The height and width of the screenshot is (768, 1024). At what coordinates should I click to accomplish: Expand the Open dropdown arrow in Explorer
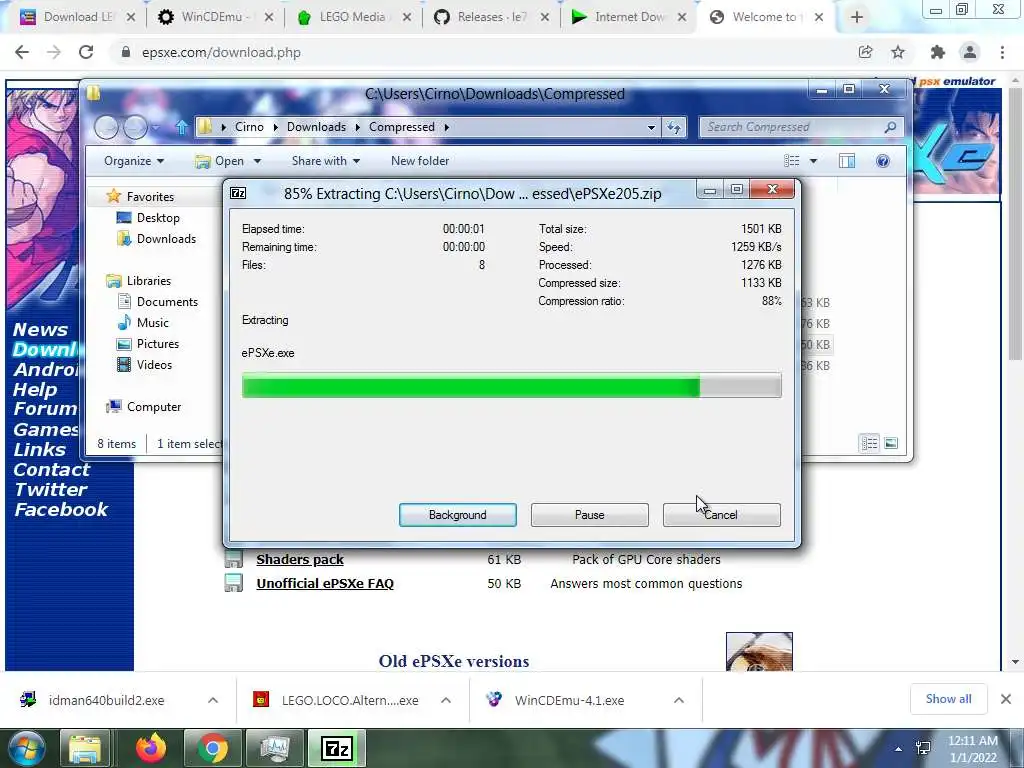coord(257,161)
